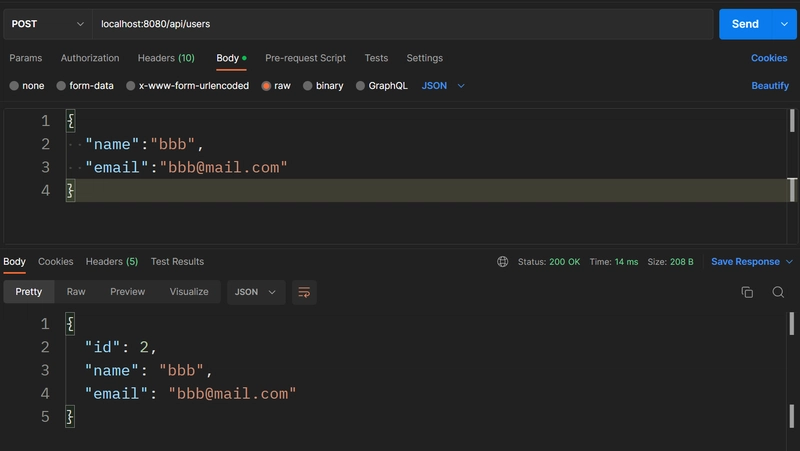Switch to the Headers (10) request tab
The height and width of the screenshot is (451, 800).
click(x=166, y=58)
